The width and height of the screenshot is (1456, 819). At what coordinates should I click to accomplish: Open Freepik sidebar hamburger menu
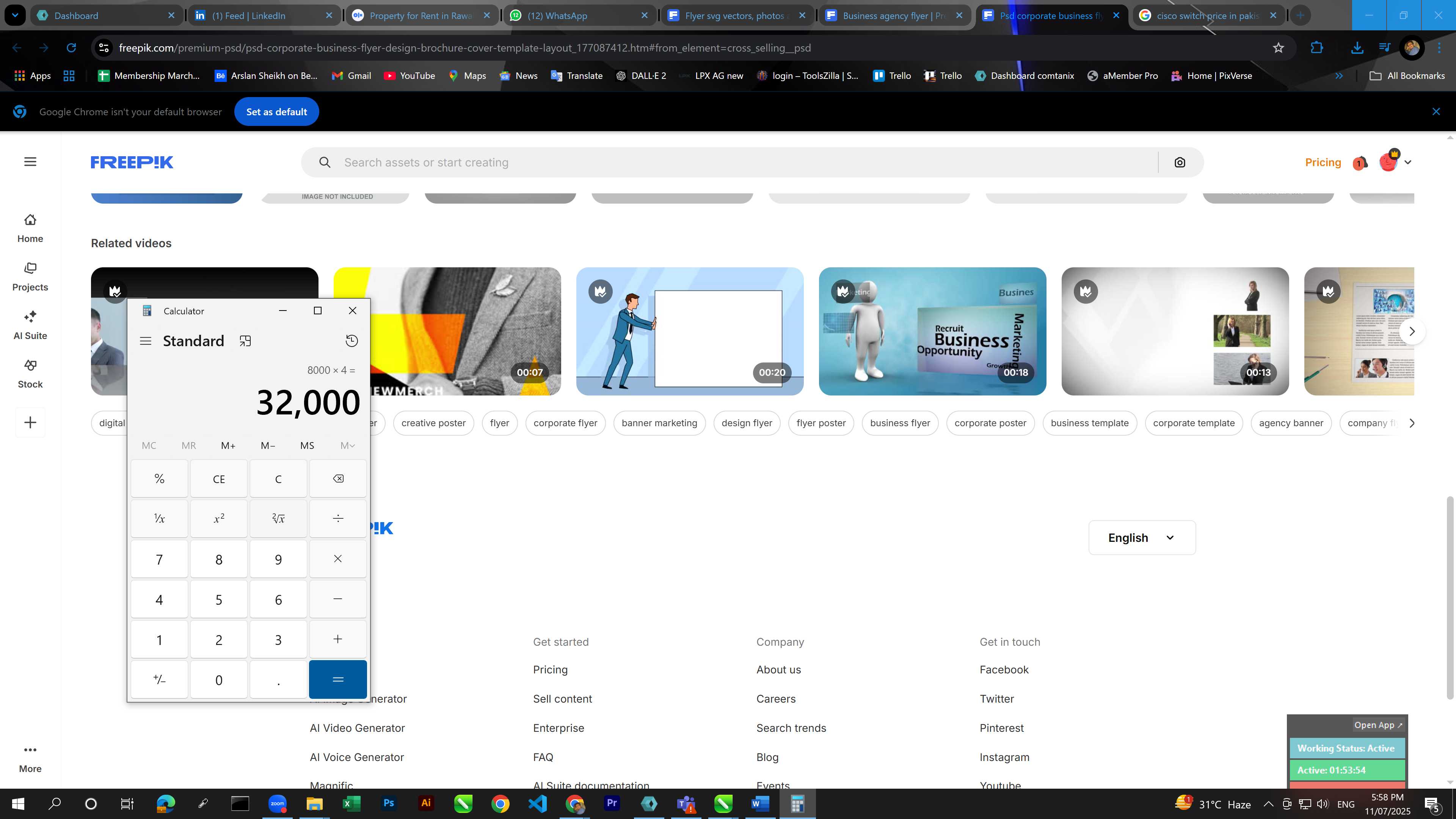[30, 162]
